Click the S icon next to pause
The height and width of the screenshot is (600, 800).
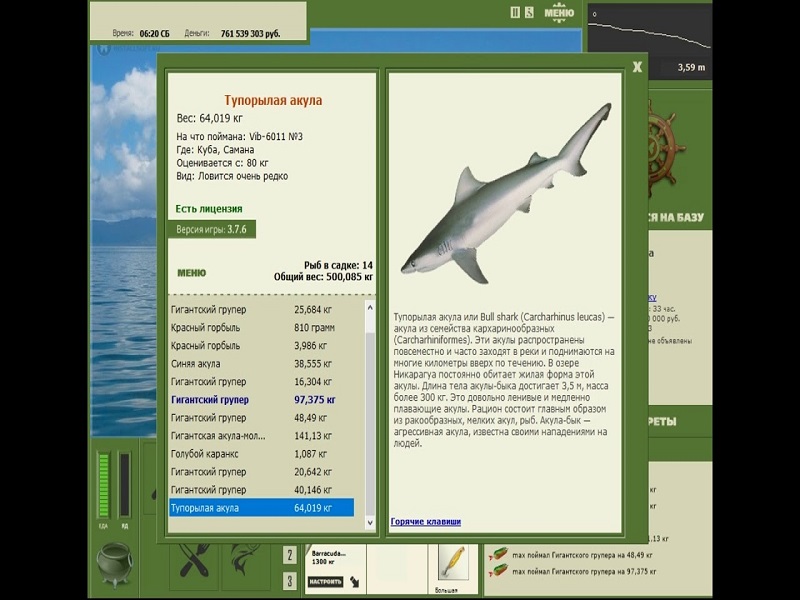[x=529, y=13]
